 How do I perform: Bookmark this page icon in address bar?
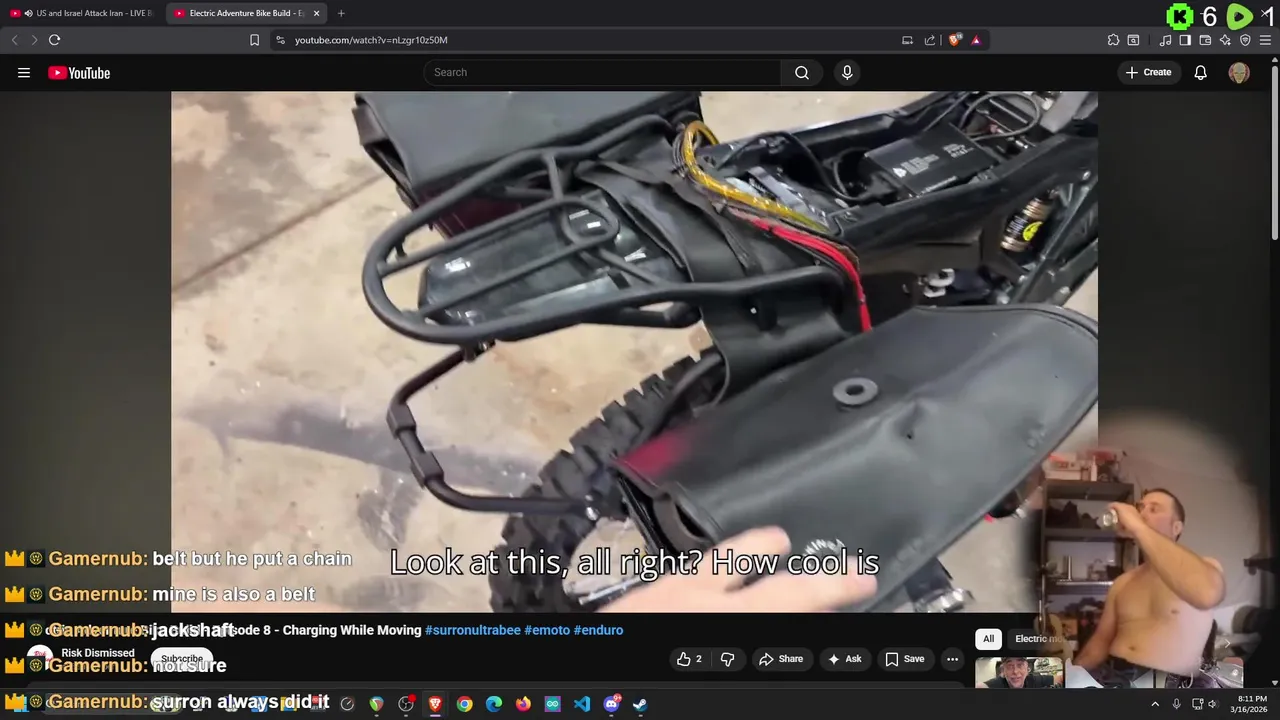pos(254,40)
